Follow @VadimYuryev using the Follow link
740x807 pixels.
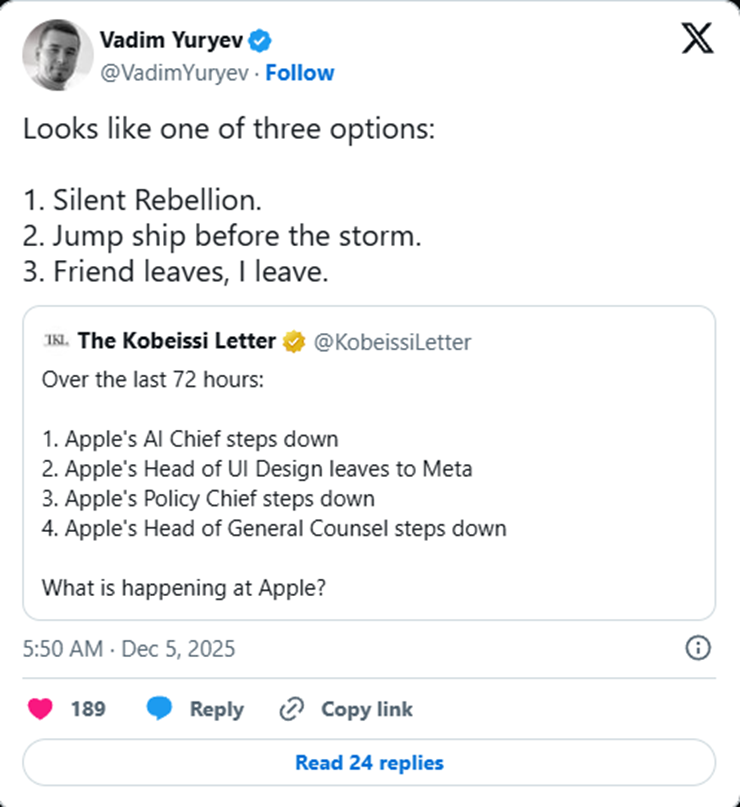[x=301, y=72]
